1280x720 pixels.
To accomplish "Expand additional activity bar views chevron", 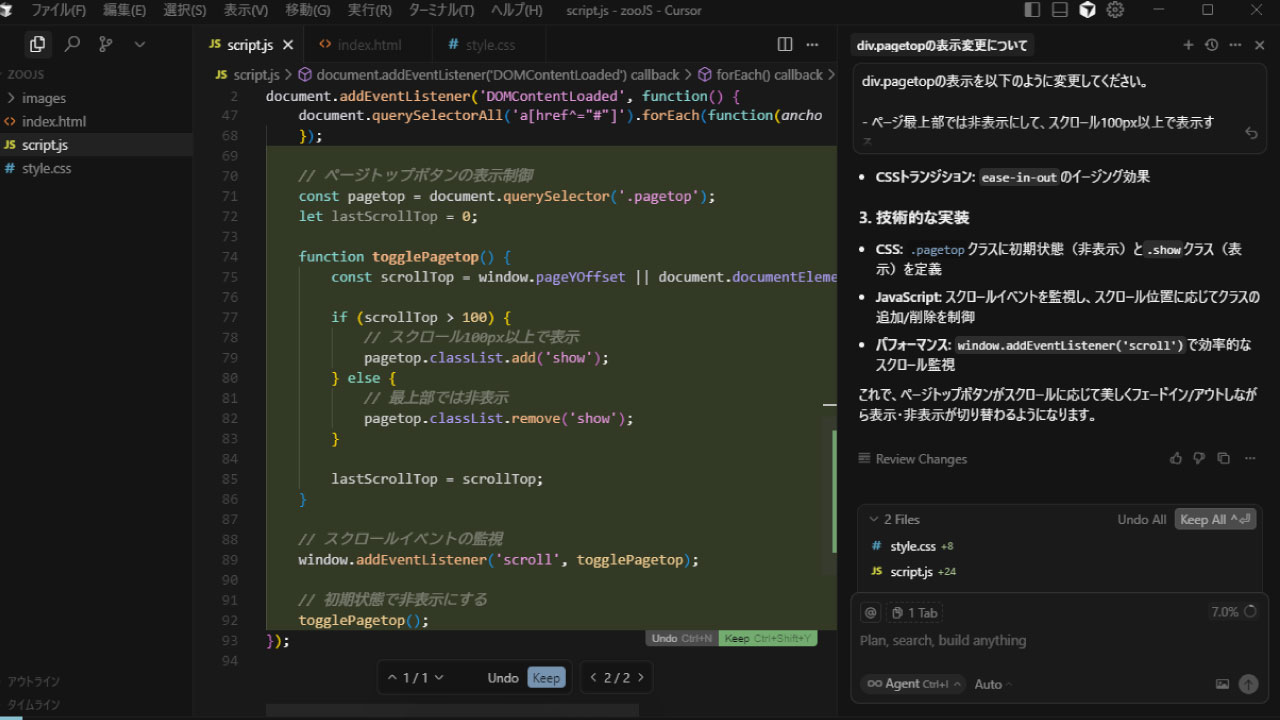I will tap(140, 44).
